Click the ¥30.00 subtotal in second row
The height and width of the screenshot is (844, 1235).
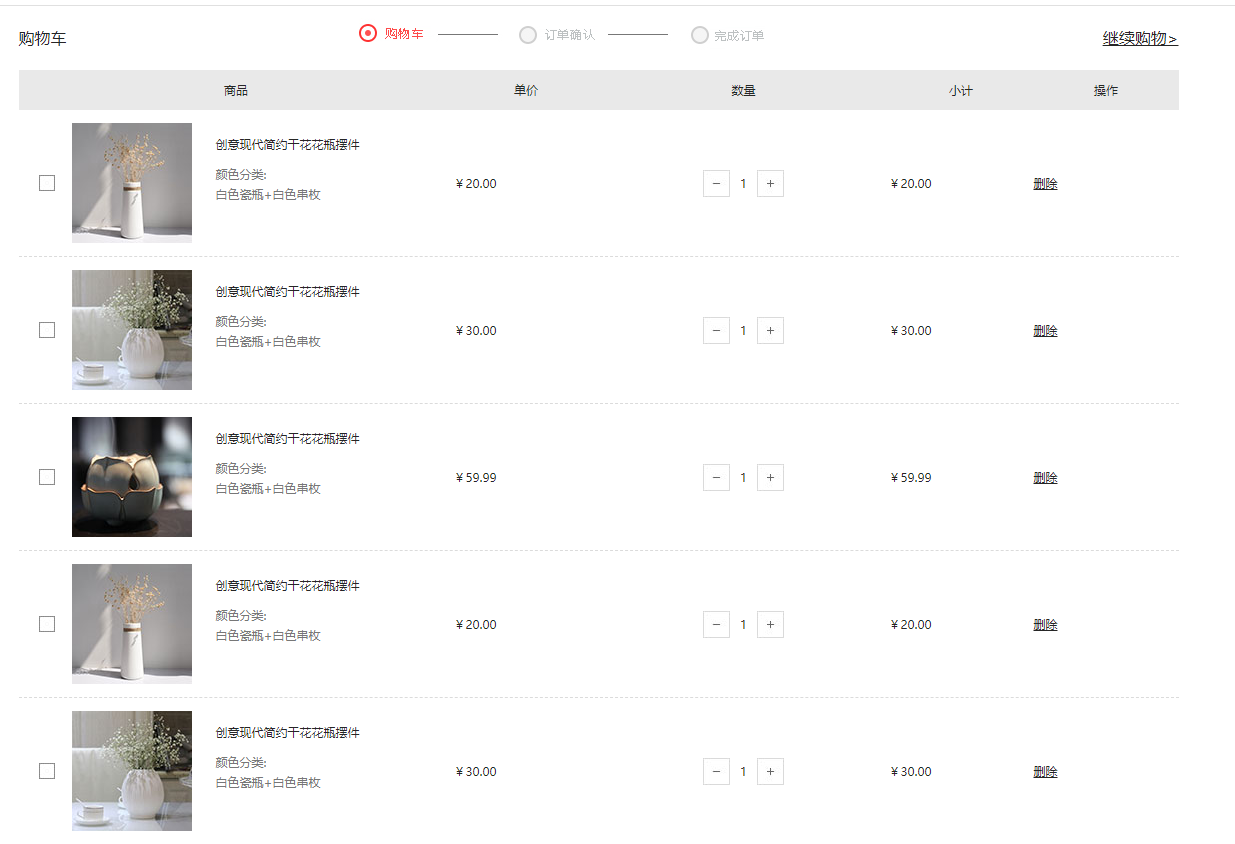pos(911,330)
